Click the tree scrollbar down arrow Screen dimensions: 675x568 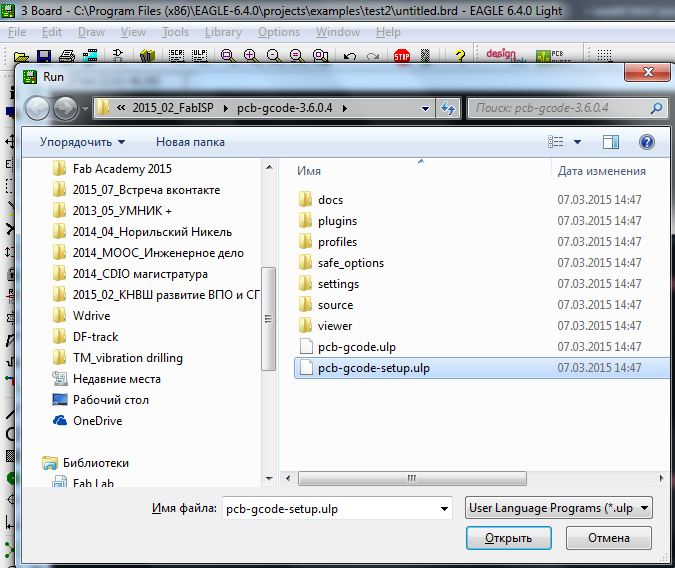[x=269, y=478]
